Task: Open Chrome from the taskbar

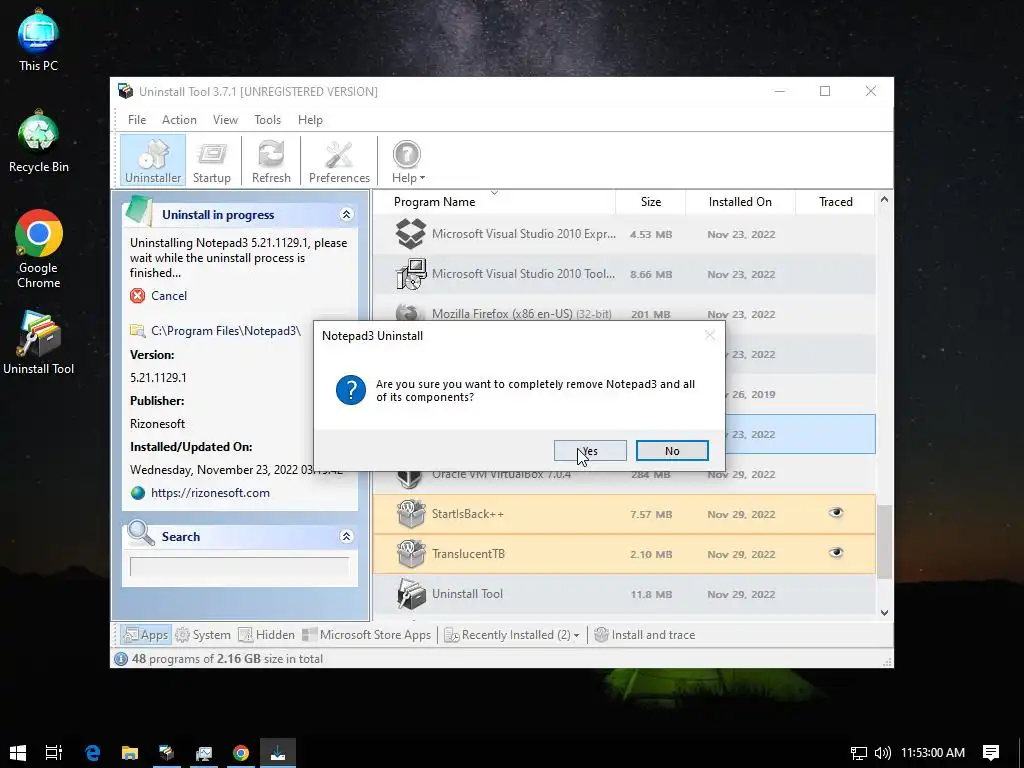Action: [241, 753]
